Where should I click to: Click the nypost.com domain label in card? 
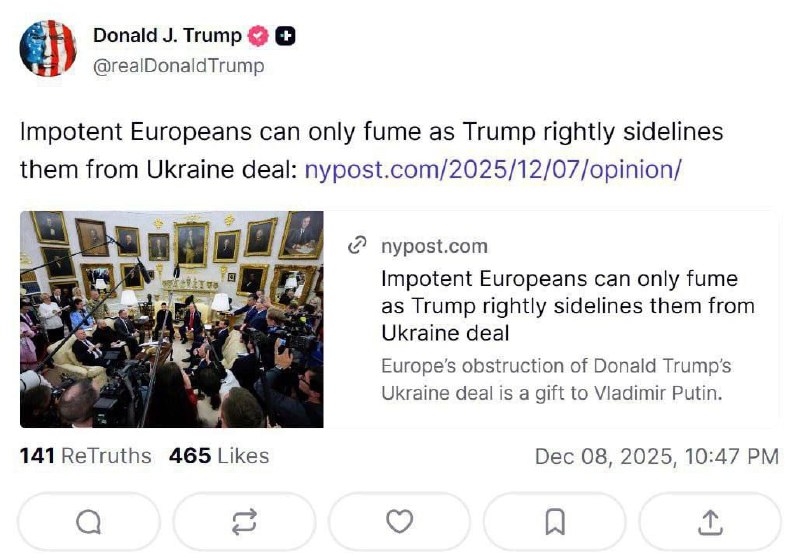click(434, 246)
